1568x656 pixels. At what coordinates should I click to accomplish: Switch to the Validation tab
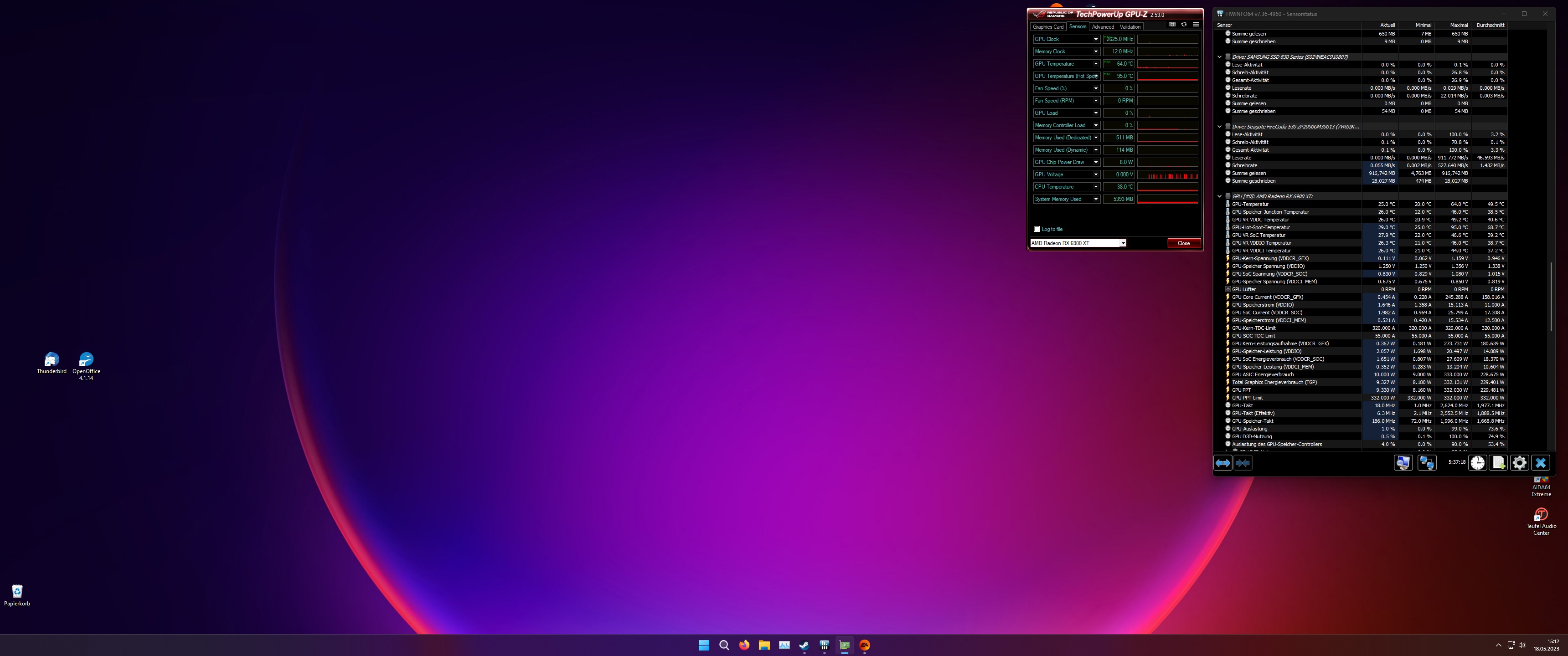pos(1130,26)
